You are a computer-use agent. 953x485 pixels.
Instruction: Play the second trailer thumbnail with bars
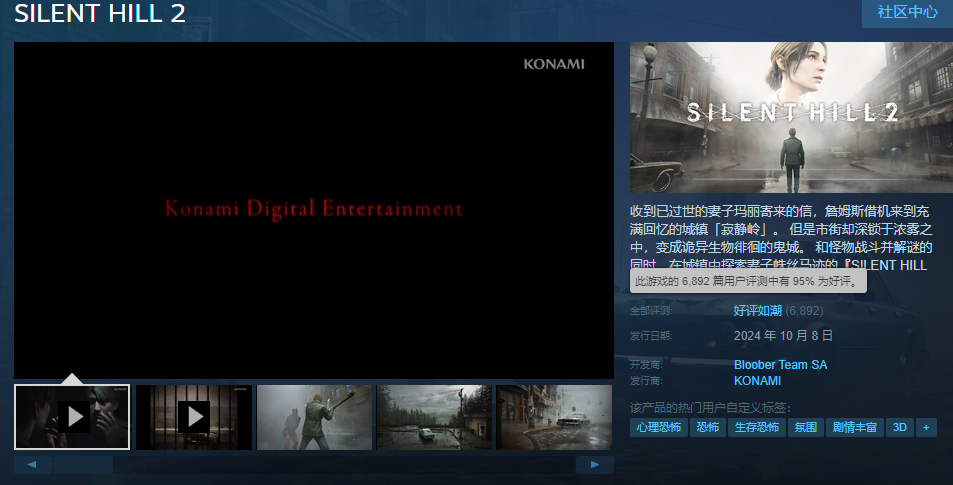click(x=194, y=417)
